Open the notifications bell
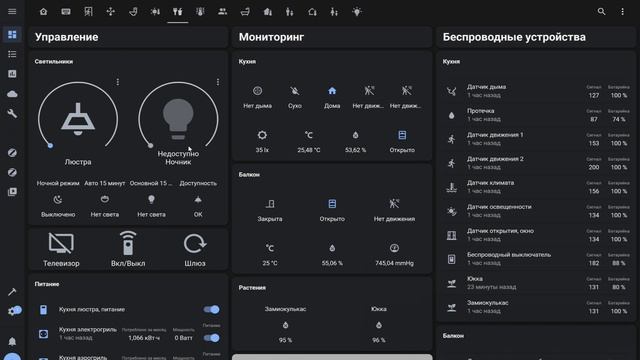The image size is (640, 360). point(12,341)
